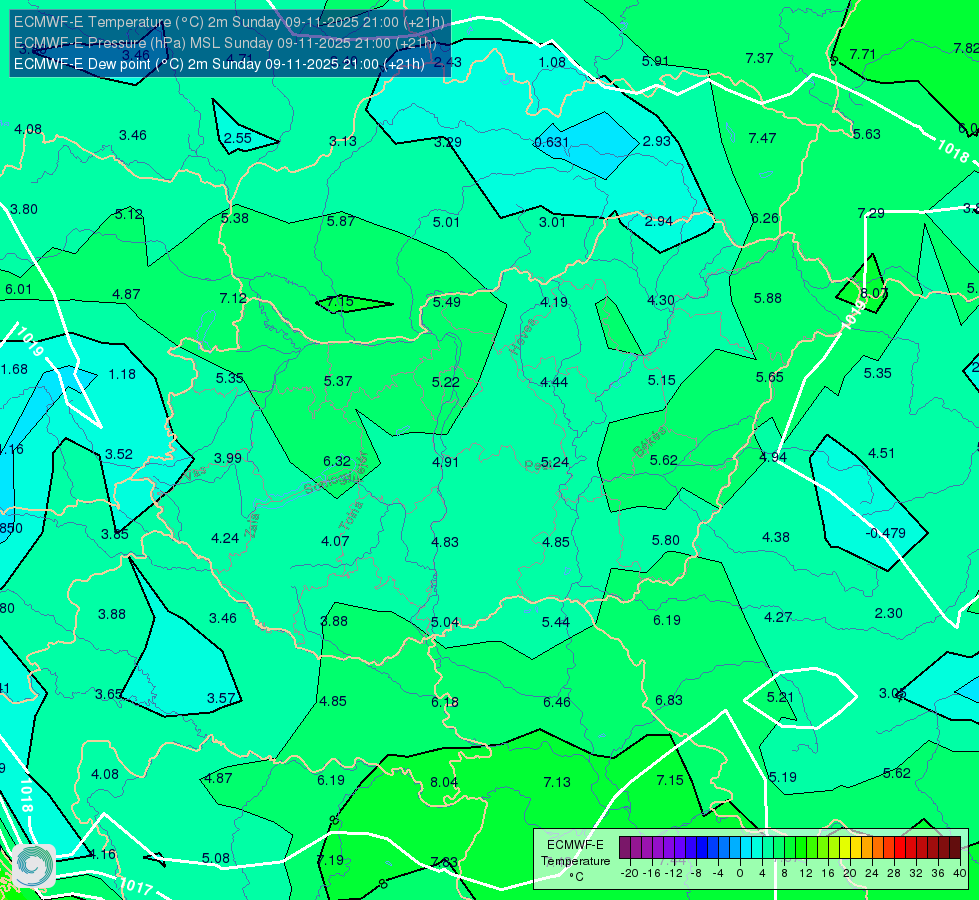Click the map value 5.24 near Pest
Screen dimensions: 979x900
tap(554, 462)
